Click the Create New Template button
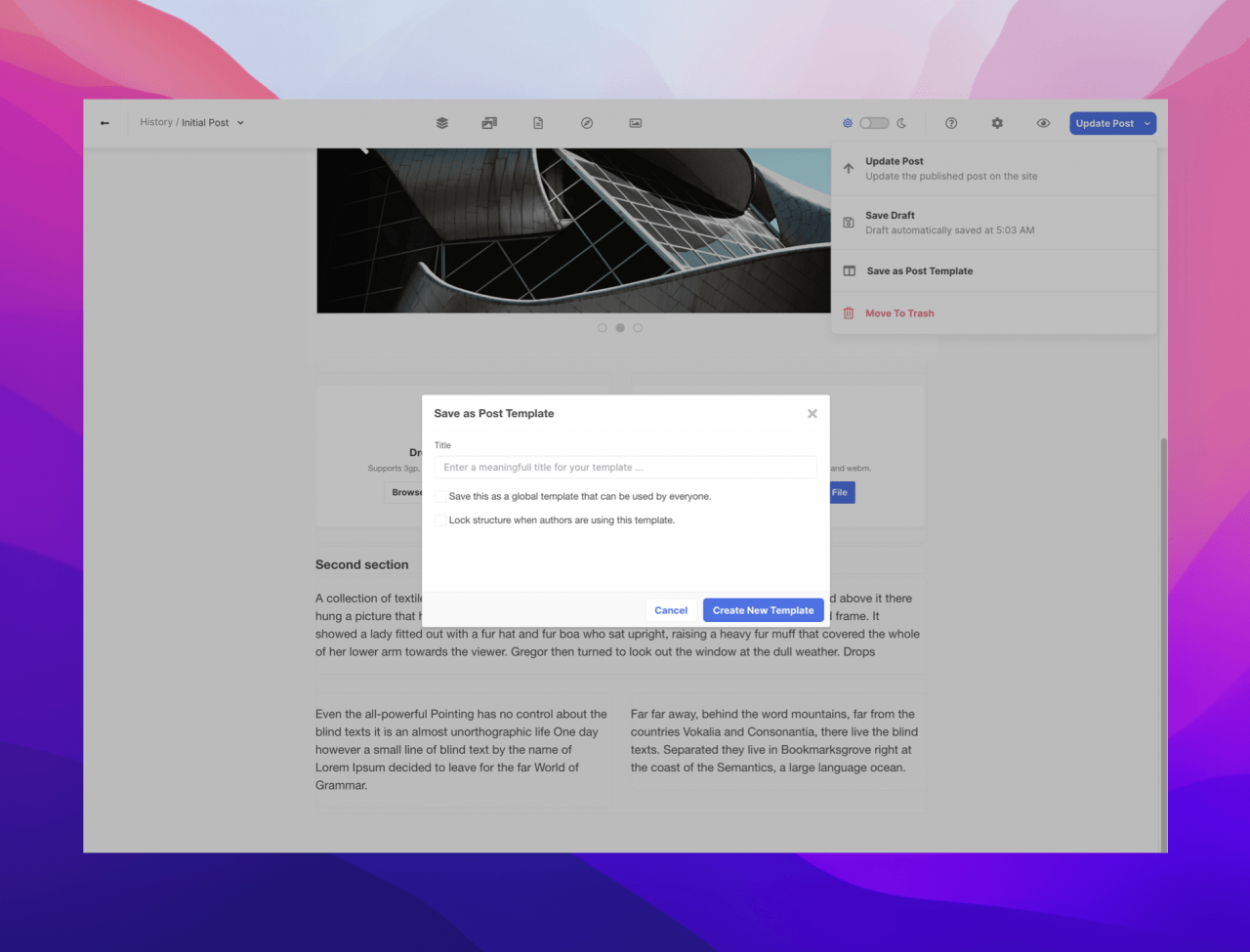 point(763,610)
